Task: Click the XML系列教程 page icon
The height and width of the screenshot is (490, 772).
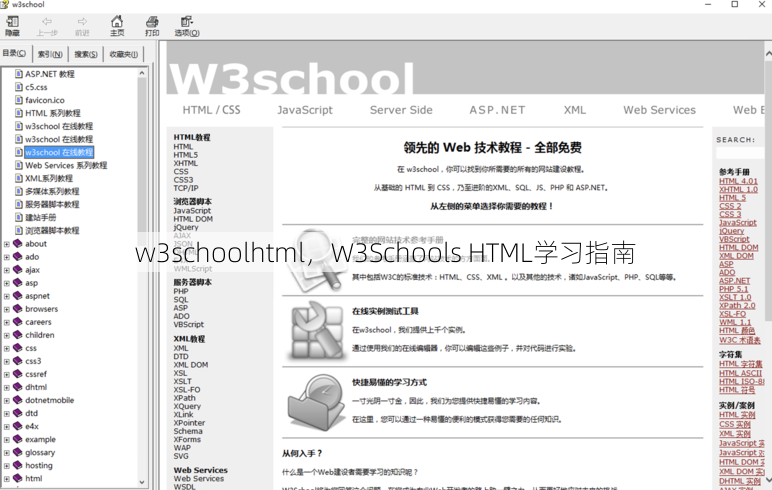Action: [x=19, y=178]
